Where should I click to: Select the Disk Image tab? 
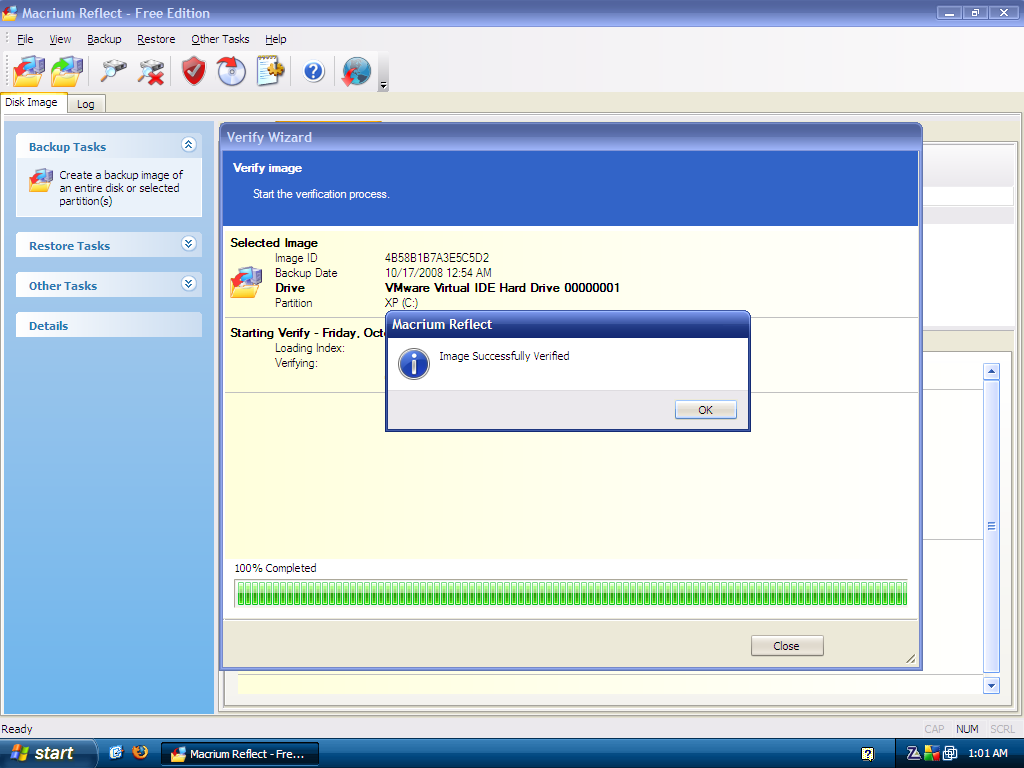pos(33,103)
